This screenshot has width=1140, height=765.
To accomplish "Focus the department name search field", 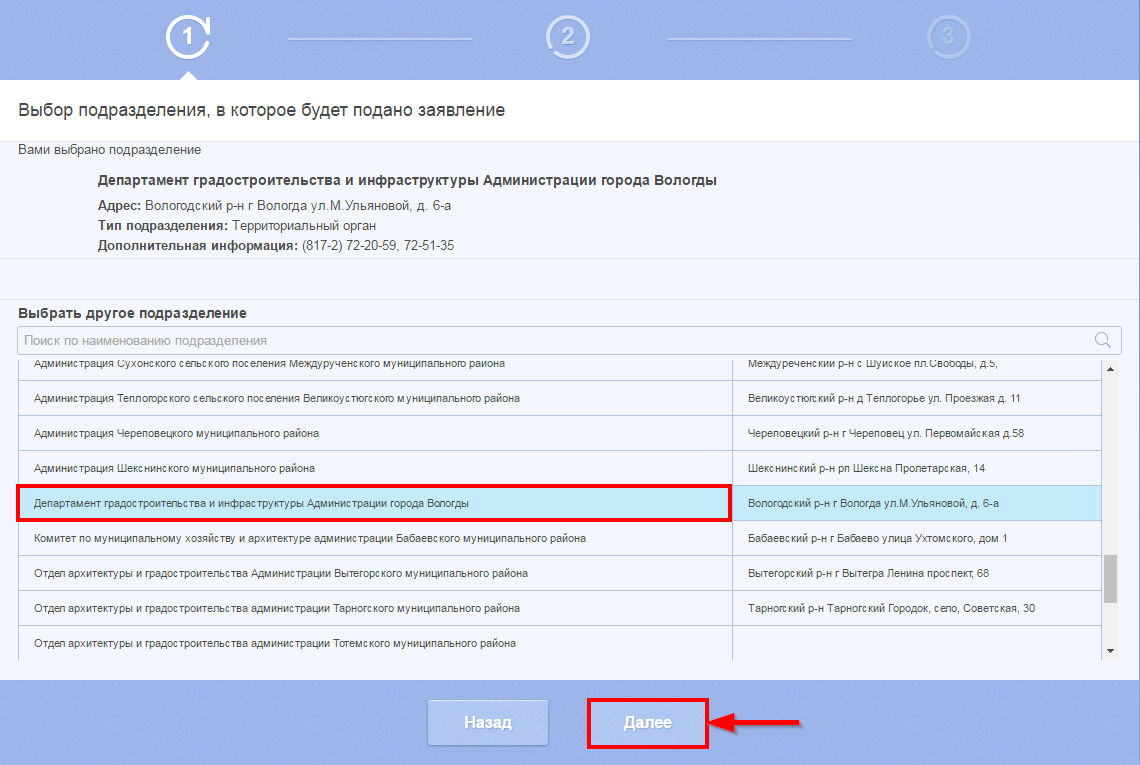I will (550, 340).
